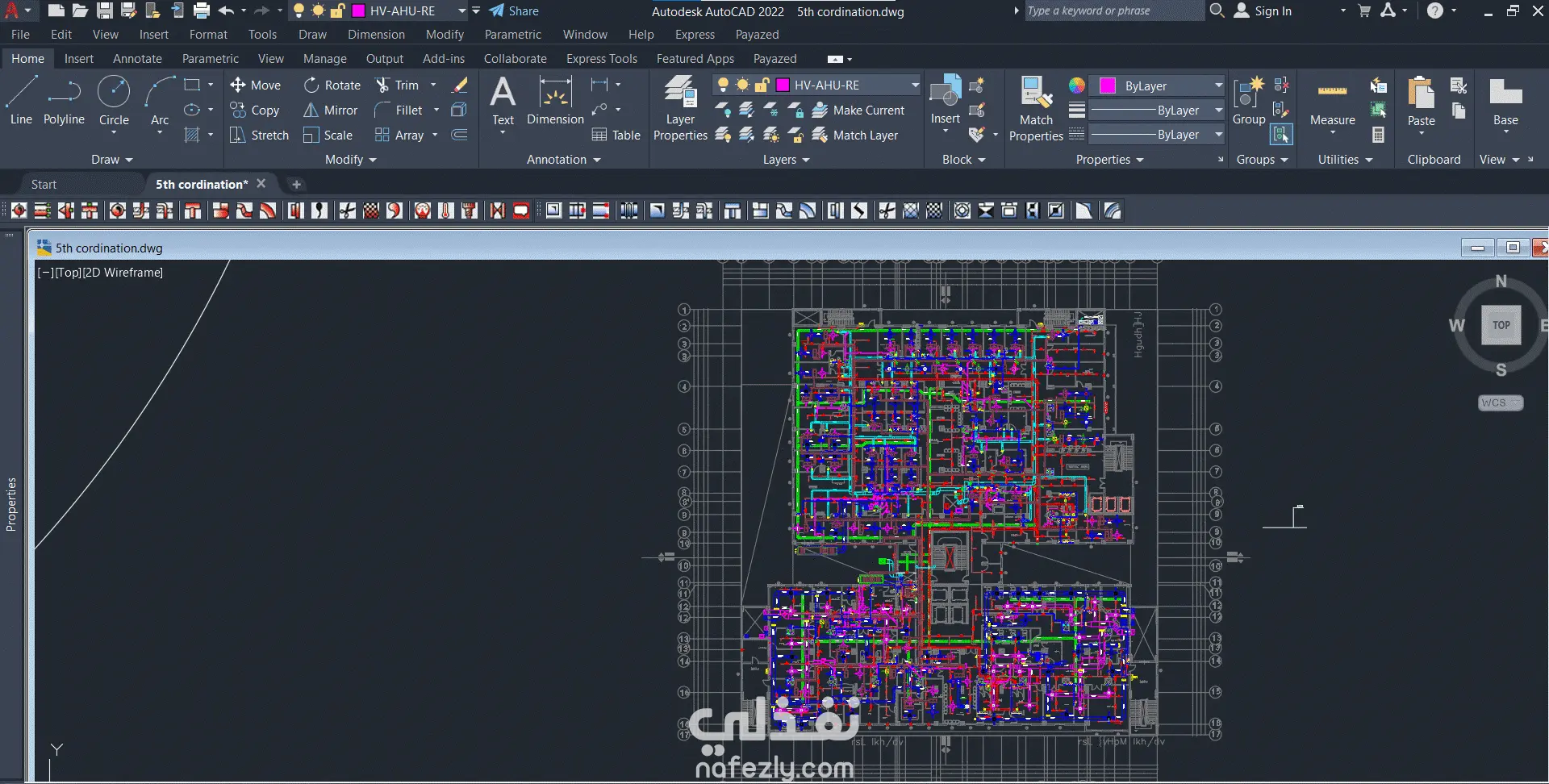Open the WCS coordinate system dropdown
This screenshot has width=1549, height=784.
pyautogui.click(x=1501, y=402)
